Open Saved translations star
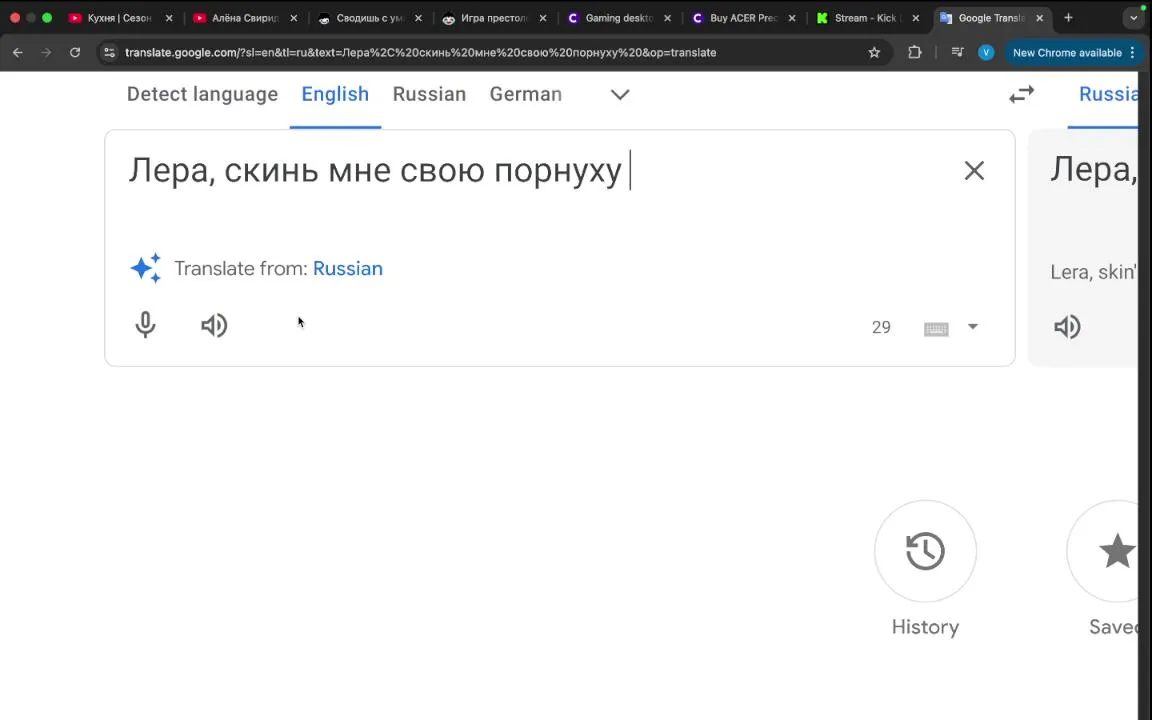The width and height of the screenshot is (1152, 720). point(1115,552)
